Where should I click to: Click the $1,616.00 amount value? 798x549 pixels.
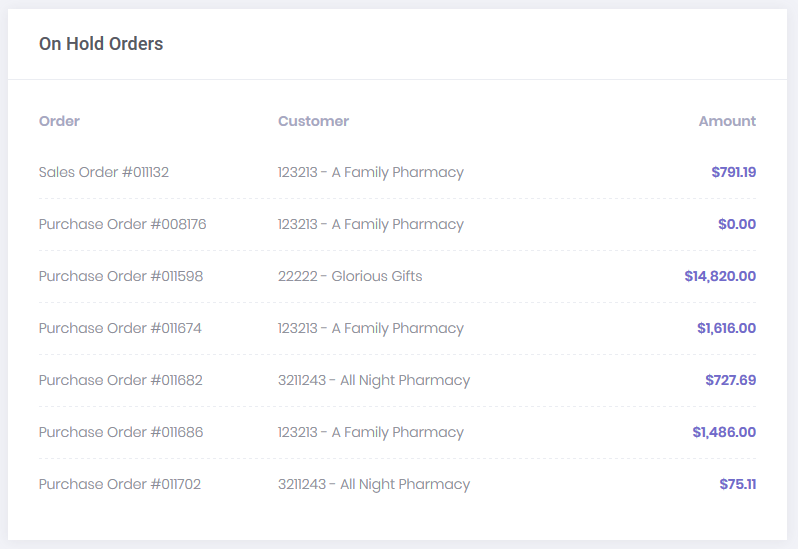726,328
